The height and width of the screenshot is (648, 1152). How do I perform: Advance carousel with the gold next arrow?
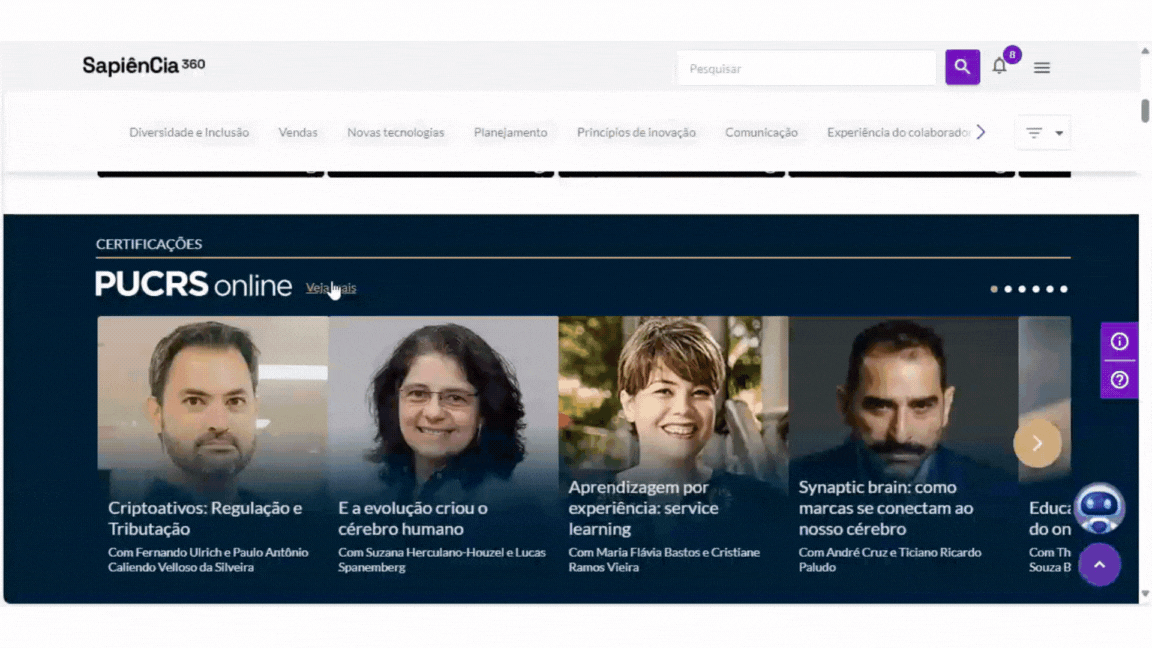(x=1037, y=443)
